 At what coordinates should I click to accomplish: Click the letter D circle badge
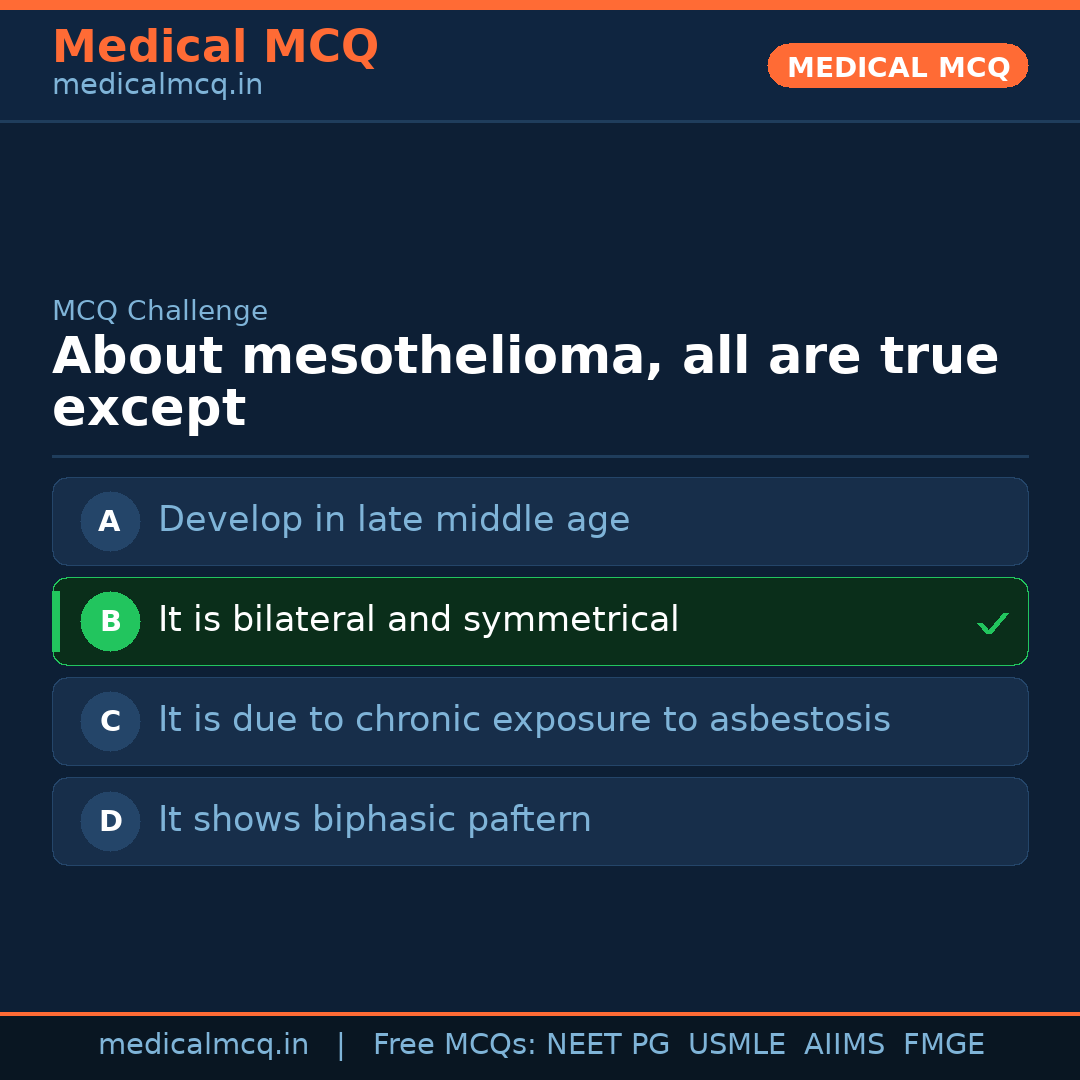(x=110, y=821)
